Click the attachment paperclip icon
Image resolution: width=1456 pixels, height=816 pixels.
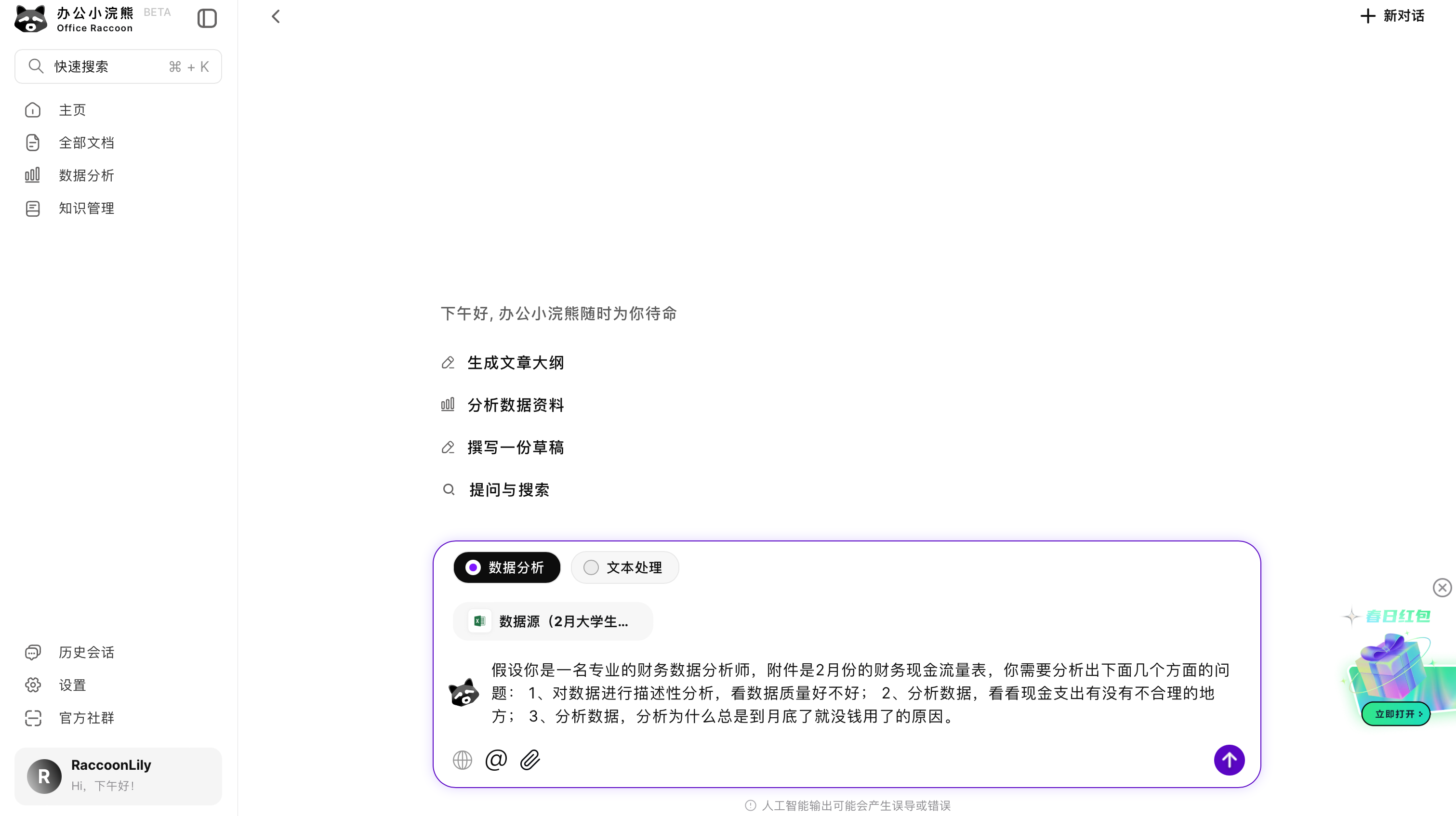[529, 760]
